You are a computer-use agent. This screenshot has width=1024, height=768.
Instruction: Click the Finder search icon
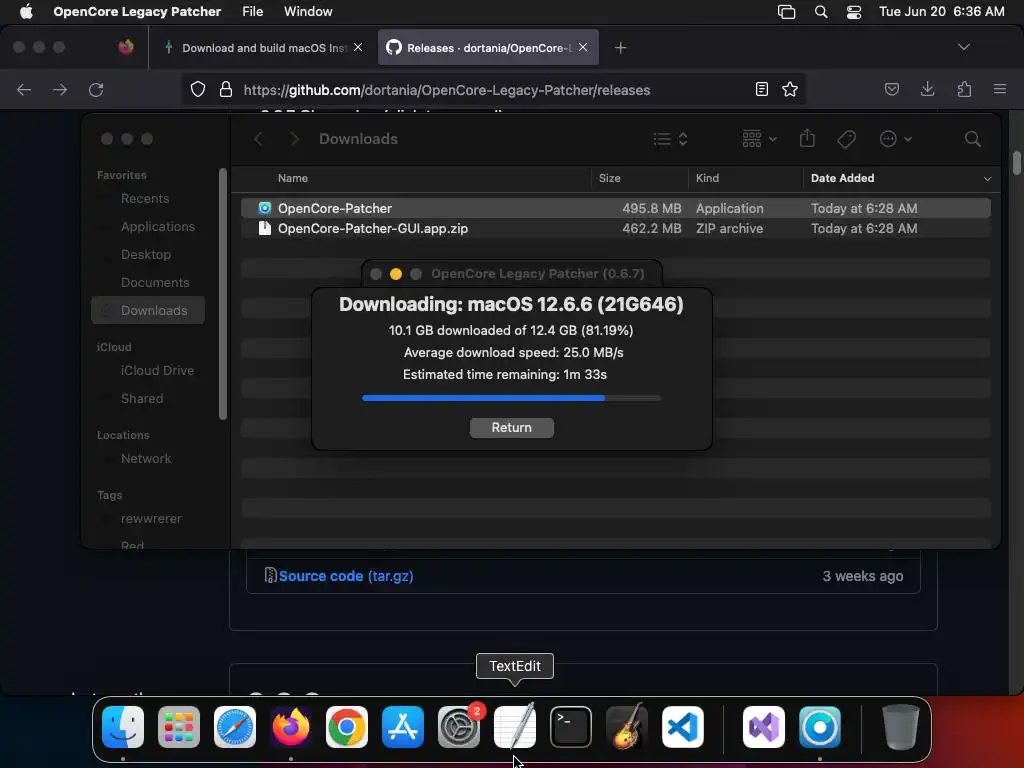(x=972, y=139)
